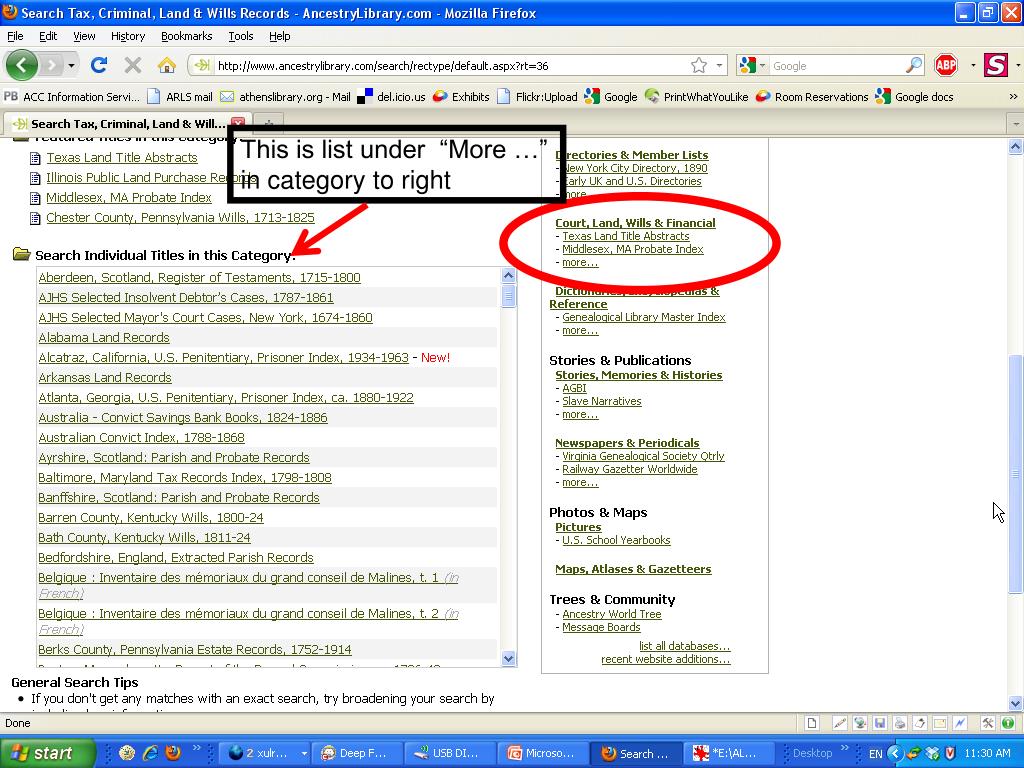
Task: Open the Adblock Plus dropdown arrow
Action: tap(973, 65)
